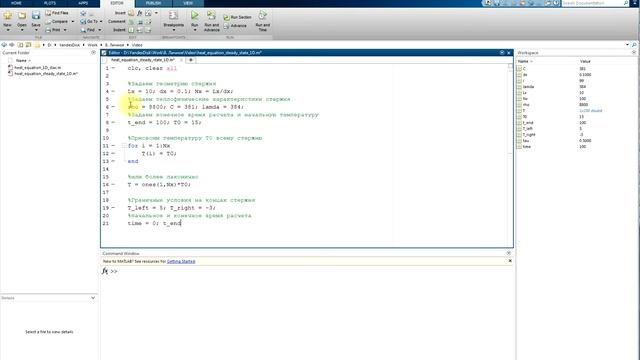Click the Advance button
Viewport: 640px width, 360px height.
click(x=235, y=26)
